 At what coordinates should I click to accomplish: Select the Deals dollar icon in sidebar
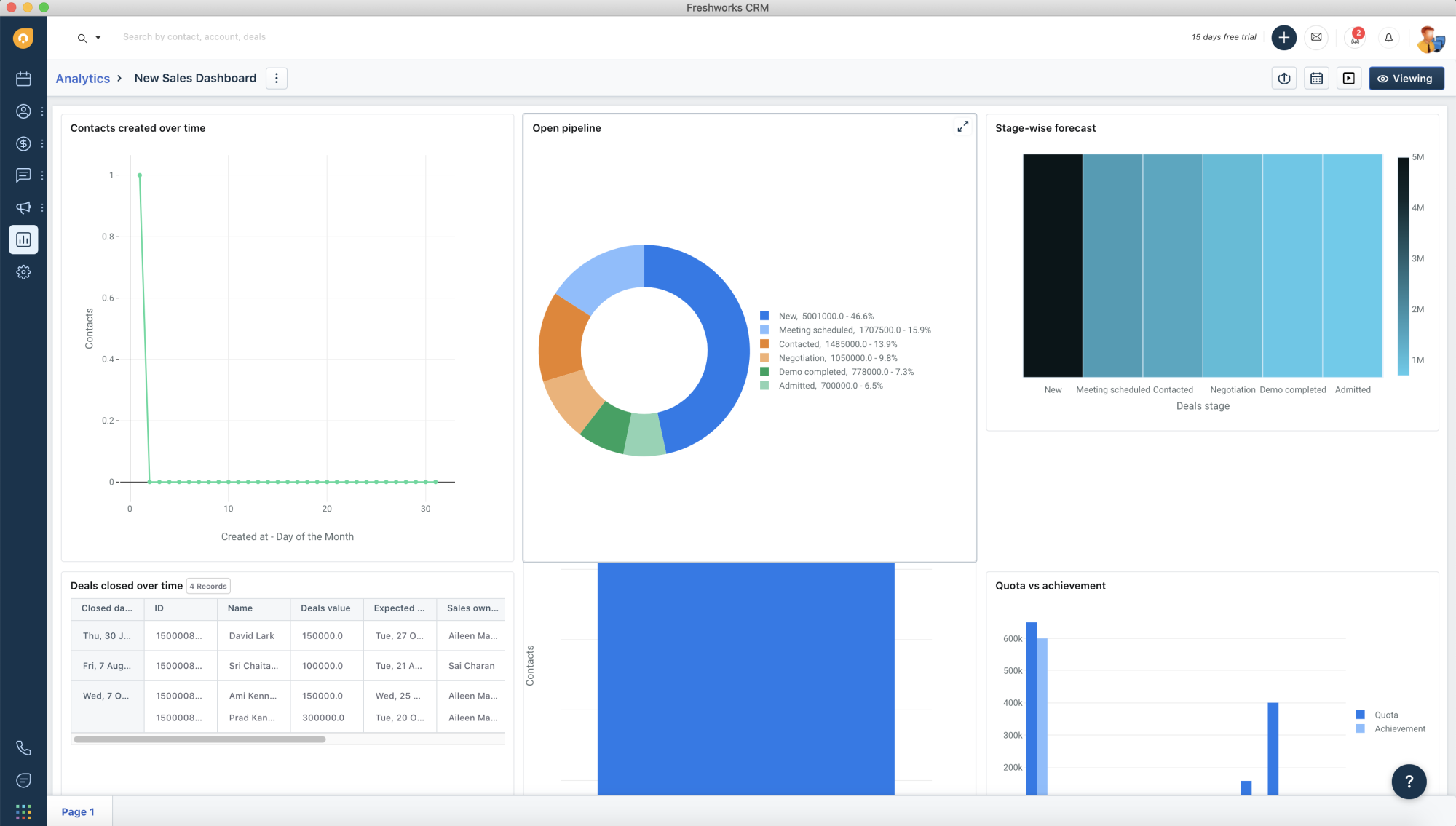24,143
